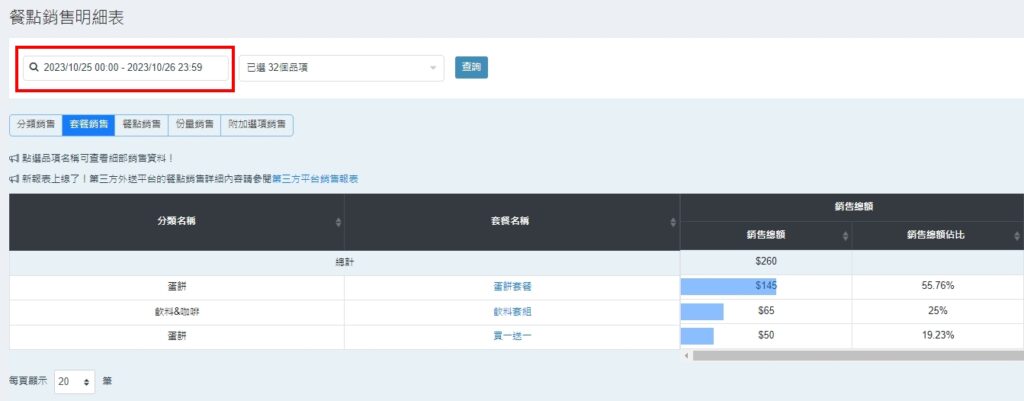Select the 套餐銷售 tab
Image resolution: width=1024 pixels, height=401 pixels.
pos(89,125)
